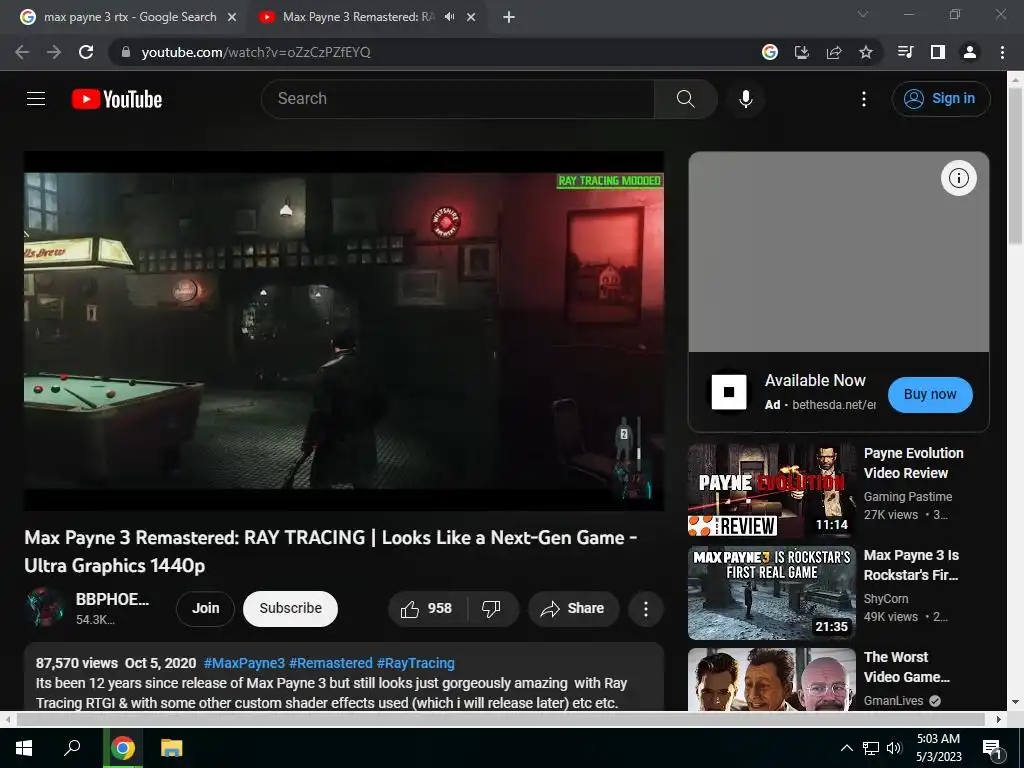Click the video player to pause
Screen dimensions: 1024x768
coord(344,330)
